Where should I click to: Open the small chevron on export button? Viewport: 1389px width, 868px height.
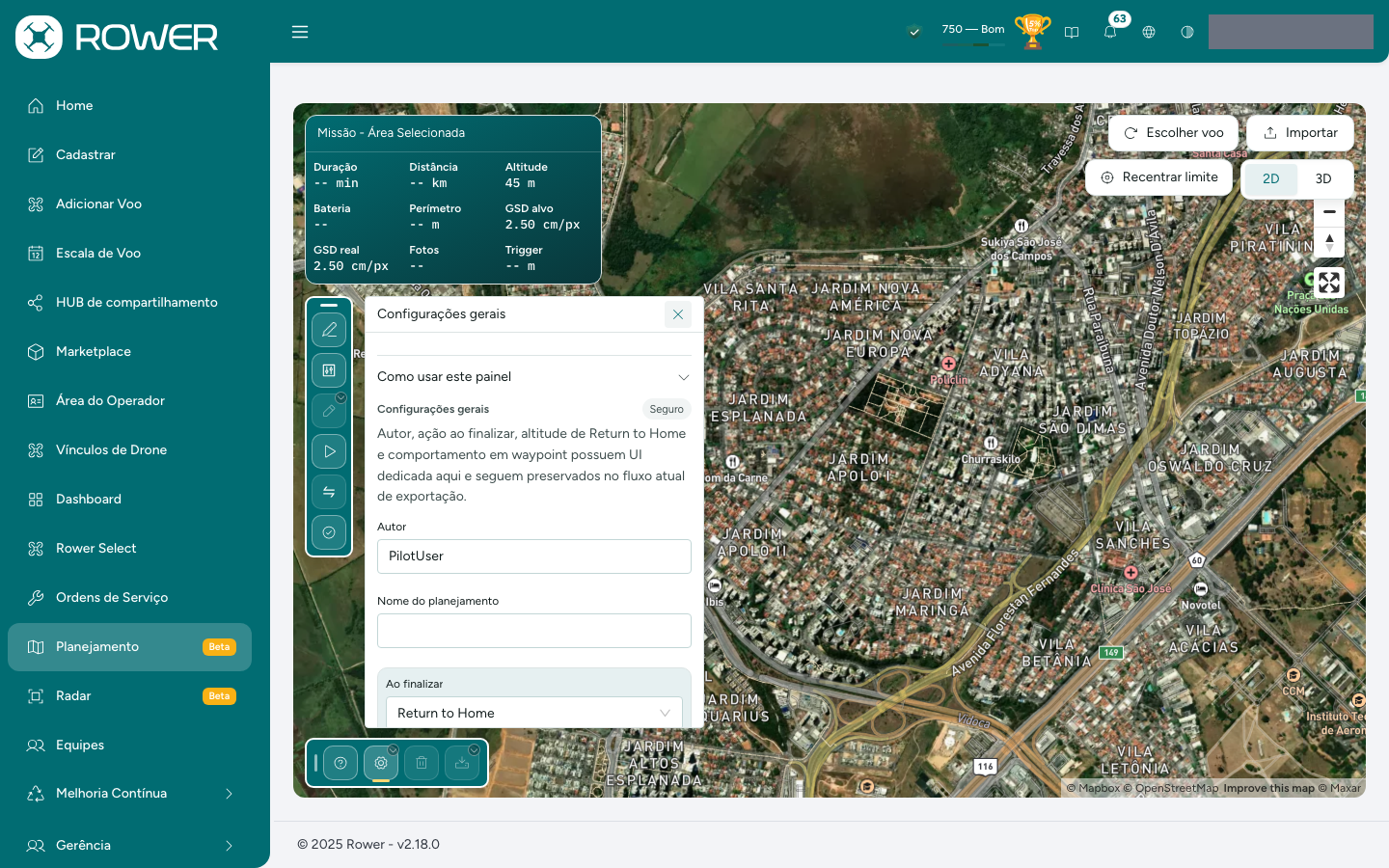pos(474,749)
